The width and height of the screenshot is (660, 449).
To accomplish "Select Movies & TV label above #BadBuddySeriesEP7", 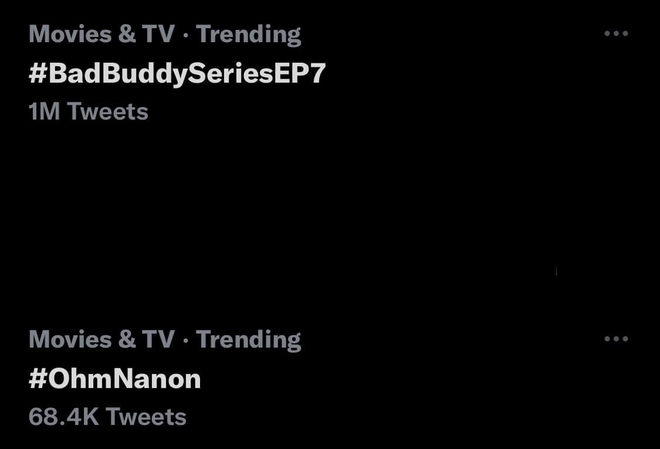I will [x=101, y=34].
